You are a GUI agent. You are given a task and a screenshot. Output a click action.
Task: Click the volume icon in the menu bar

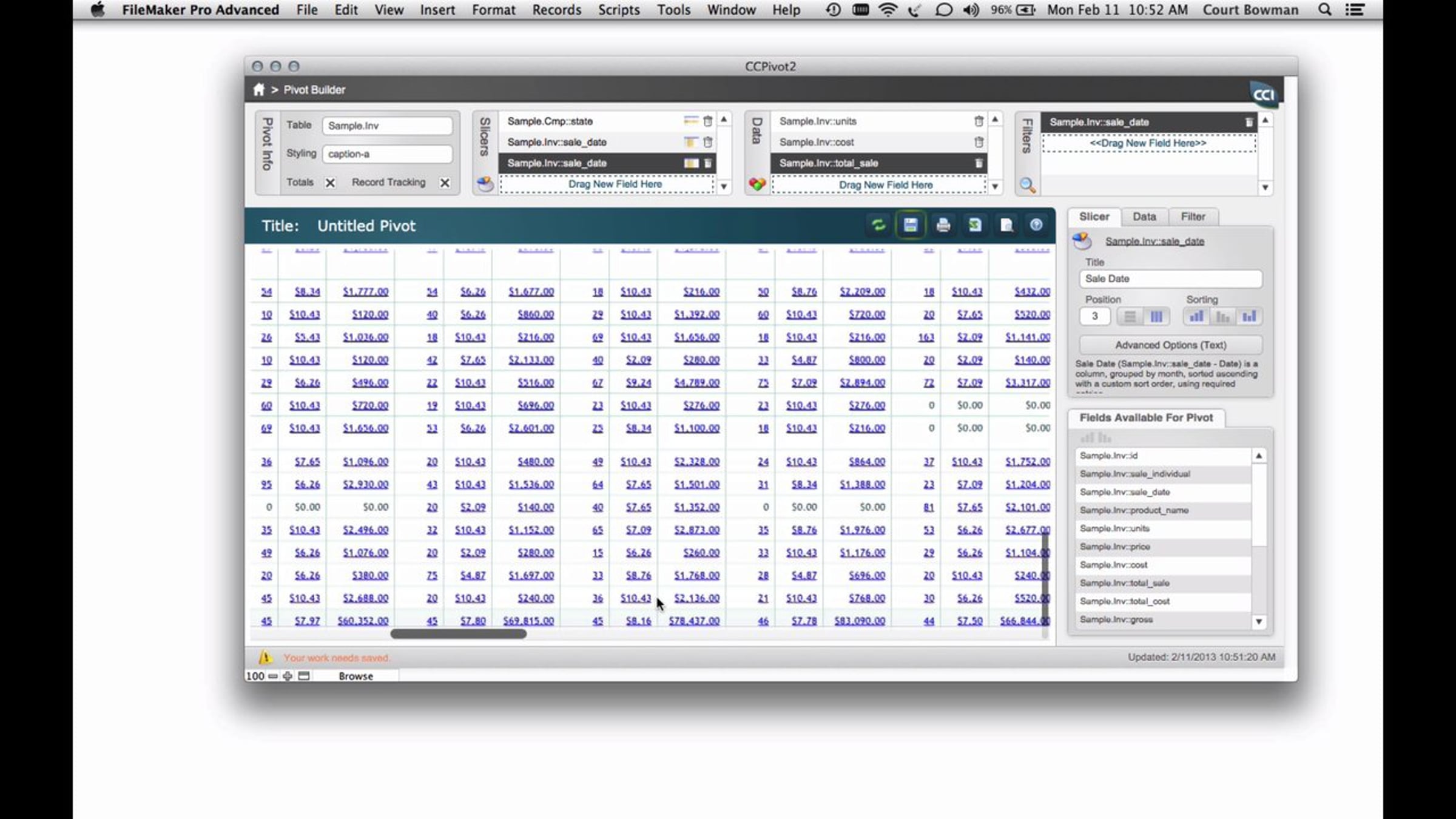click(x=971, y=10)
